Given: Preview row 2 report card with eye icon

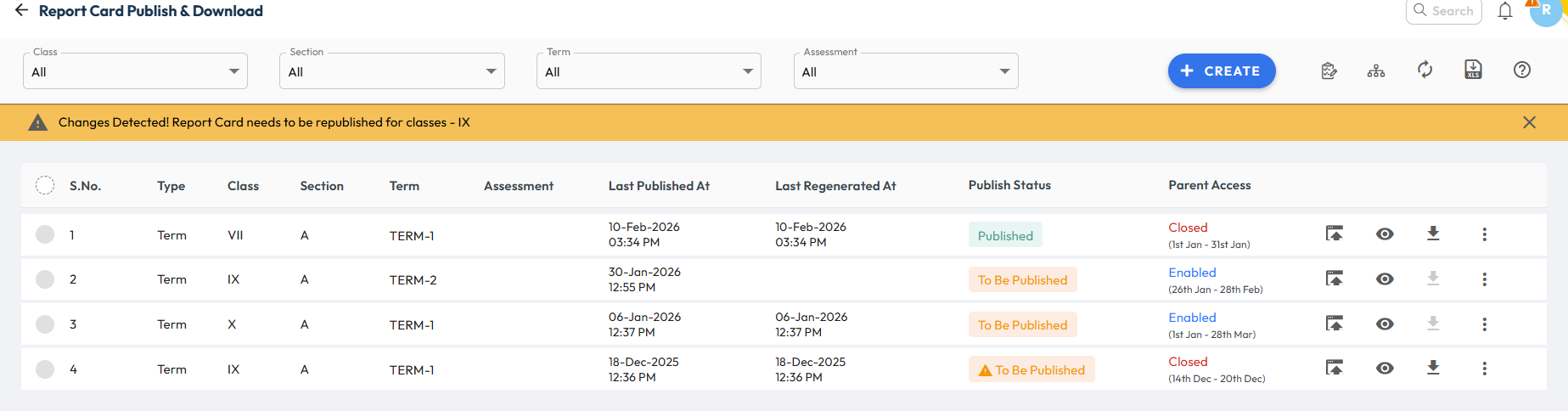Looking at the screenshot, I should pyautogui.click(x=1384, y=279).
